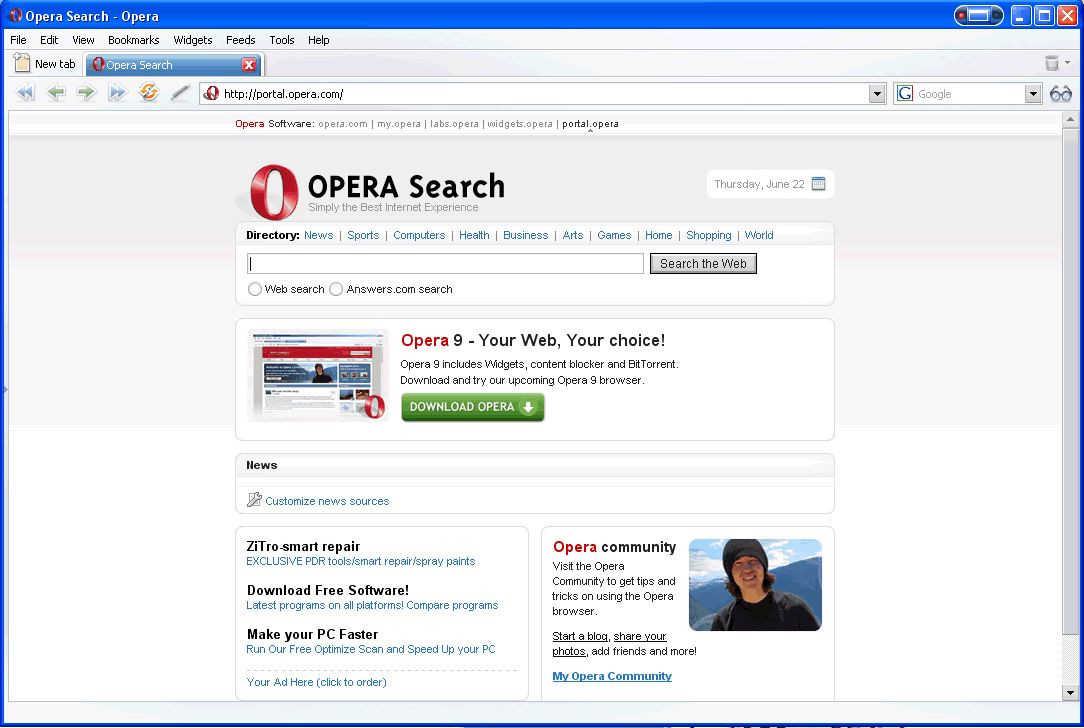The image size is (1084, 728).
Task: Click the Opera 9 browser screenshot thumbnail
Action: [x=317, y=375]
